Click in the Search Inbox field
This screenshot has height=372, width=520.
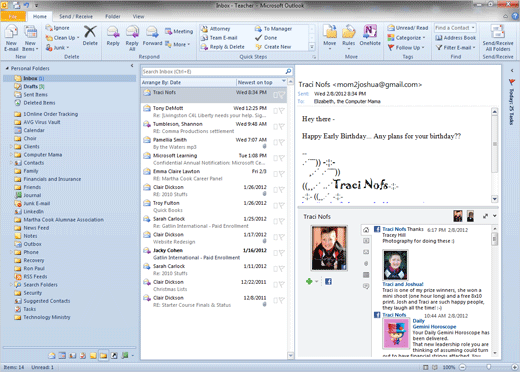click(x=213, y=71)
